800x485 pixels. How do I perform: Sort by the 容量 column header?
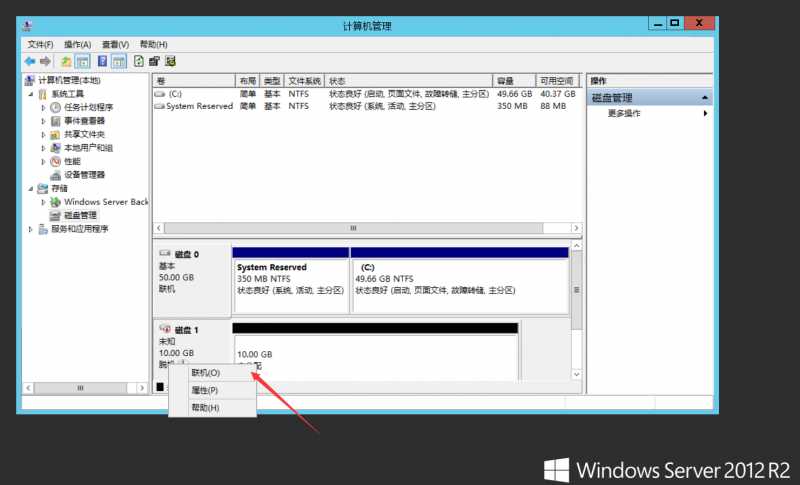tap(514, 81)
